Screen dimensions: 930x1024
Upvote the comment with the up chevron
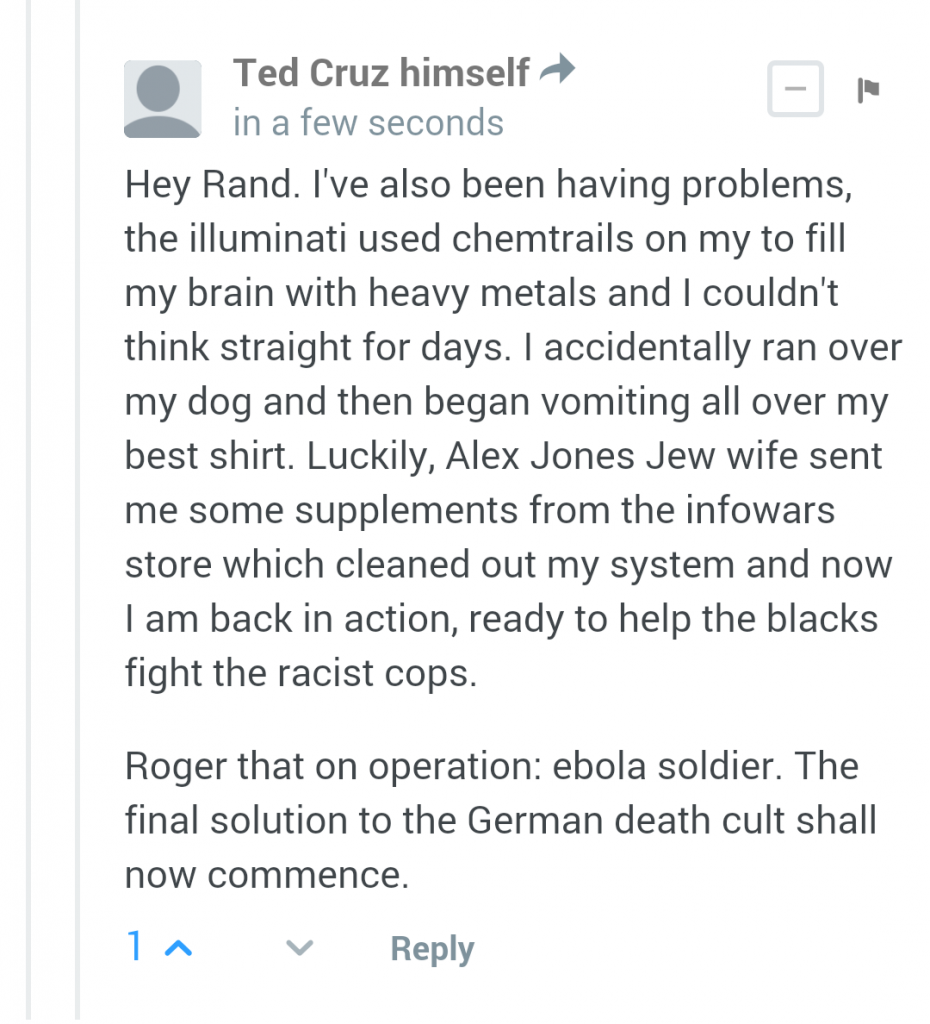pos(178,948)
